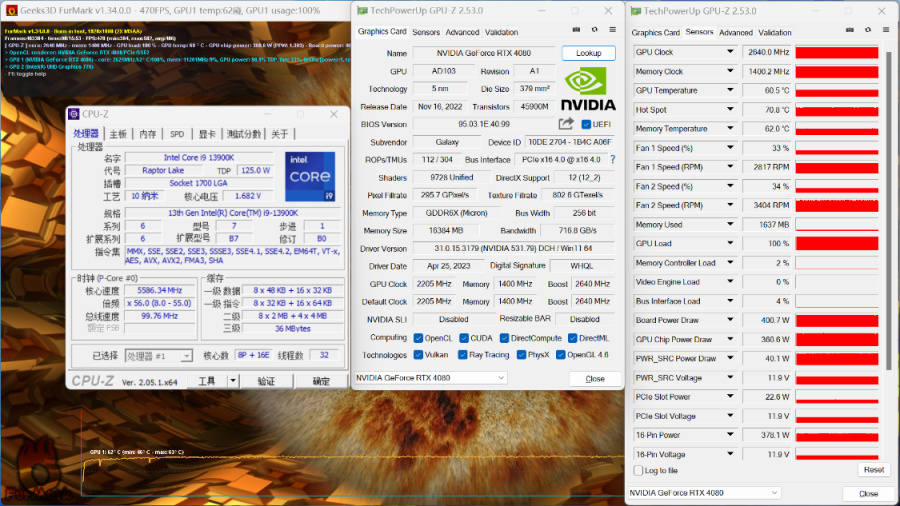The width and height of the screenshot is (900, 506).
Task: Toggle UEFI checkbox
Action: tap(586, 124)
